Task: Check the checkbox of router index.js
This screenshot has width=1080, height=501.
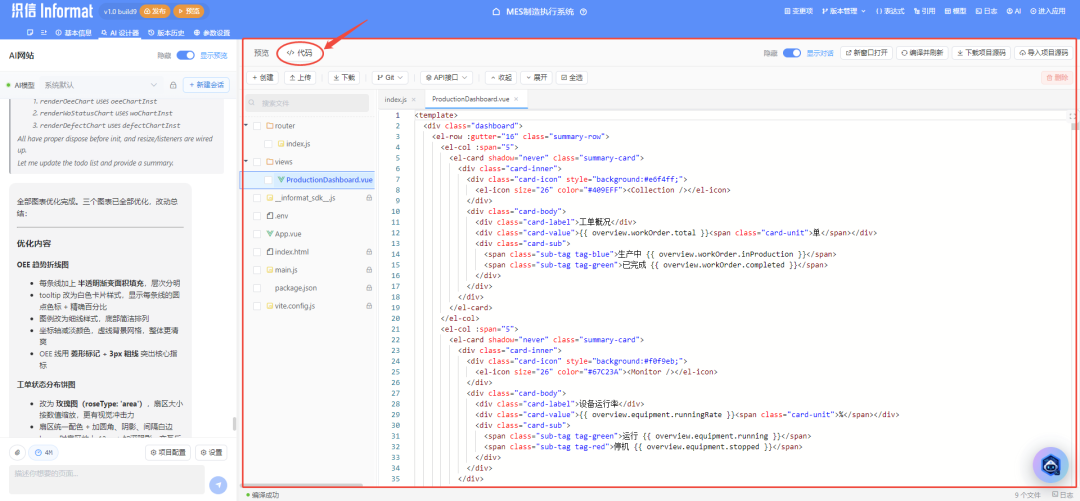Action: point(269,144)
